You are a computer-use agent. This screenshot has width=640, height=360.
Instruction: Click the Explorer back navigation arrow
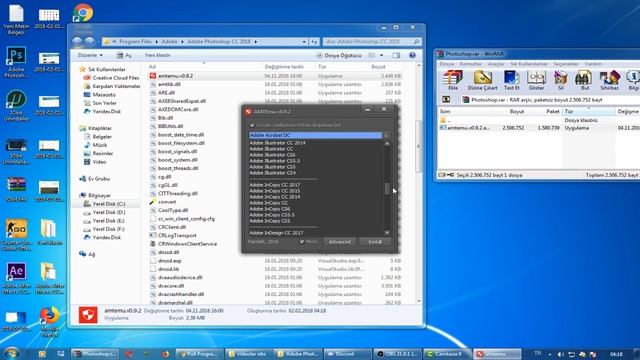pyautogui.click(x=77, y=41)
